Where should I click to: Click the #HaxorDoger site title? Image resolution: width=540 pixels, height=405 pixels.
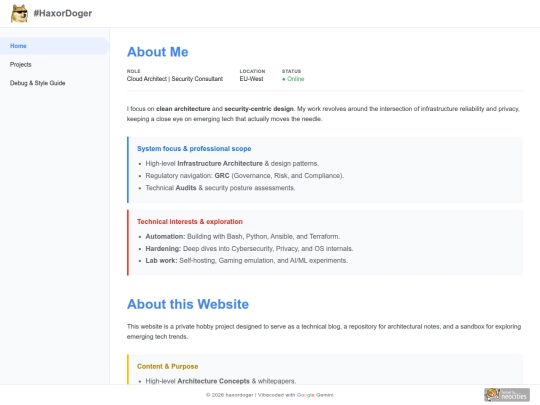point(63,13)
